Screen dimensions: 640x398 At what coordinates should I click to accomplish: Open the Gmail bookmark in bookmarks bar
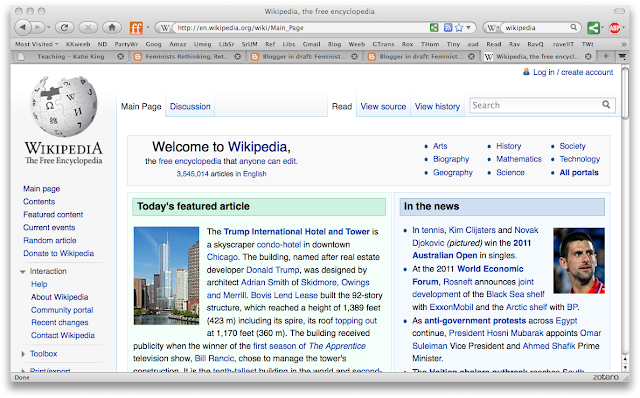click(311, 44)
